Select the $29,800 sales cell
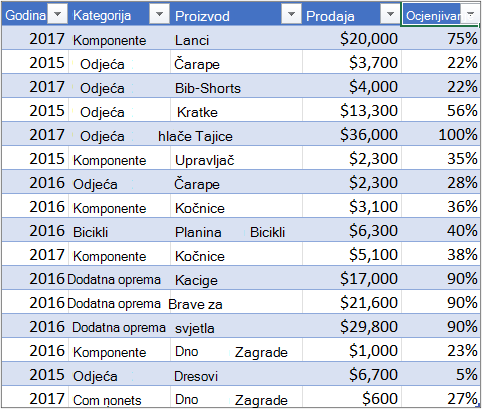The image size is (482, 409). point(352,326)
